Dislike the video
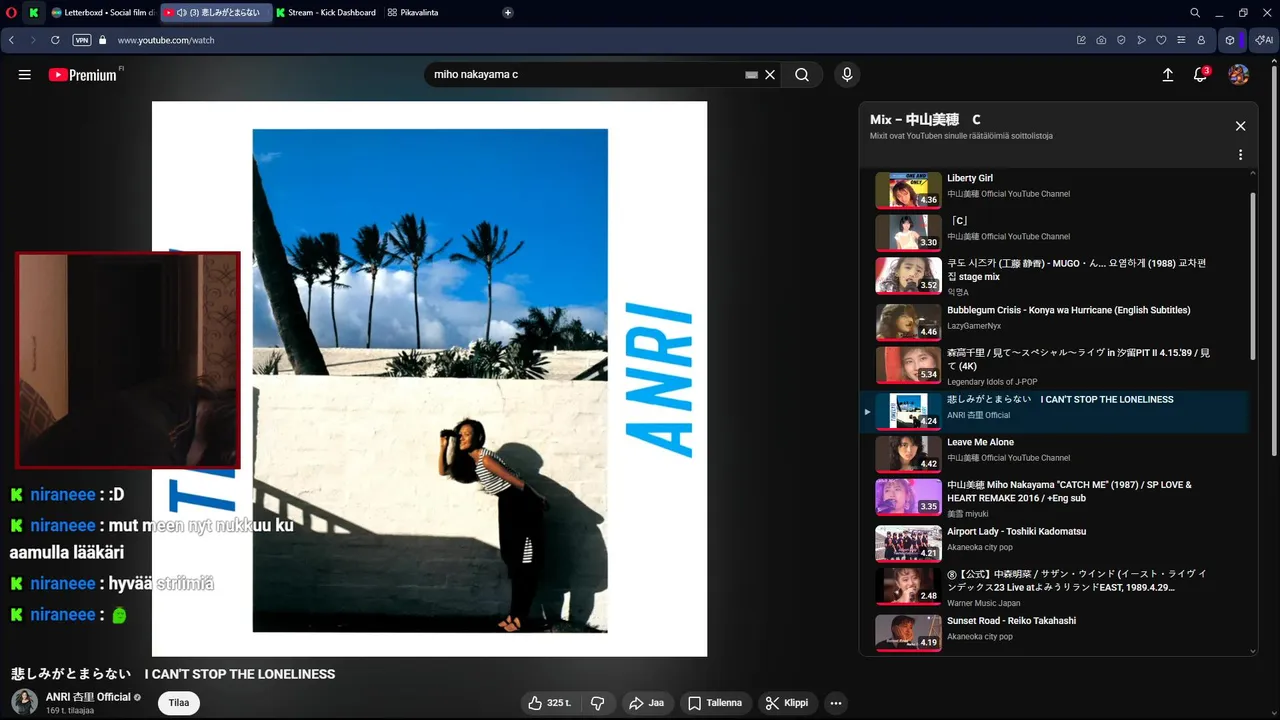 pyautogui.click(x=598, y=703)
